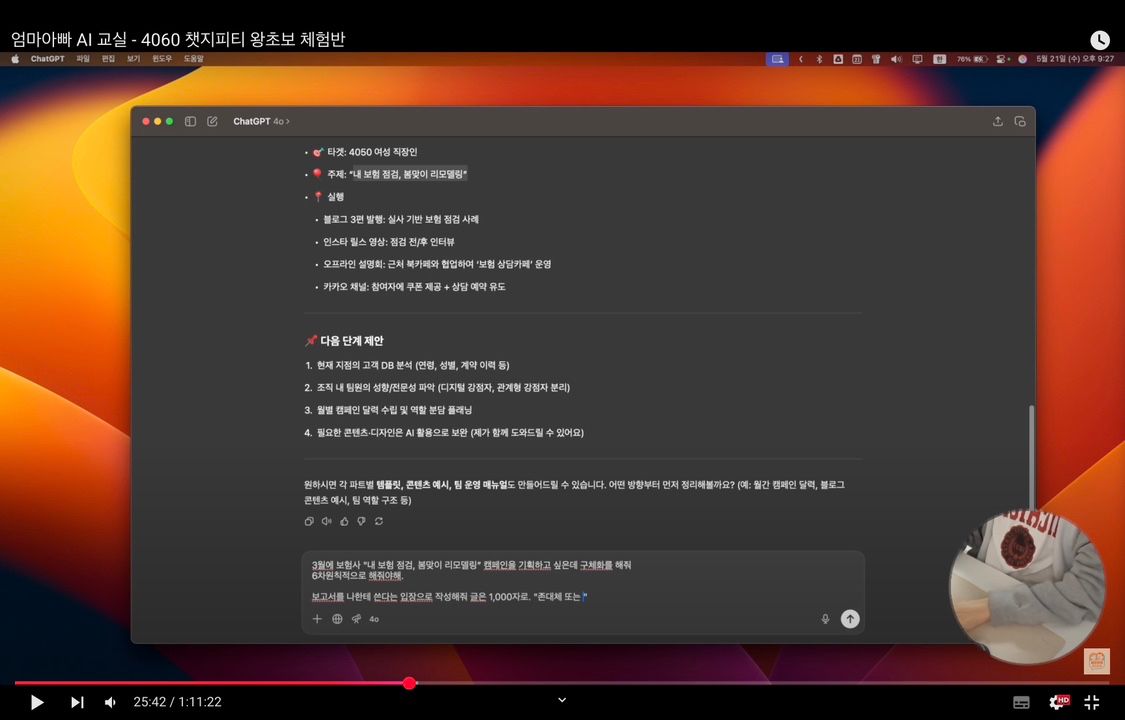Click the Watch later clock icon
This screenshot has width=1125, height=720.
1099,39
